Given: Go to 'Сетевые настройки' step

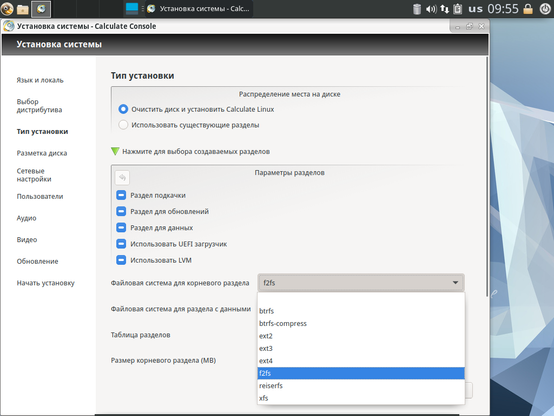Looking at the screenshot, I should (34, 175).
